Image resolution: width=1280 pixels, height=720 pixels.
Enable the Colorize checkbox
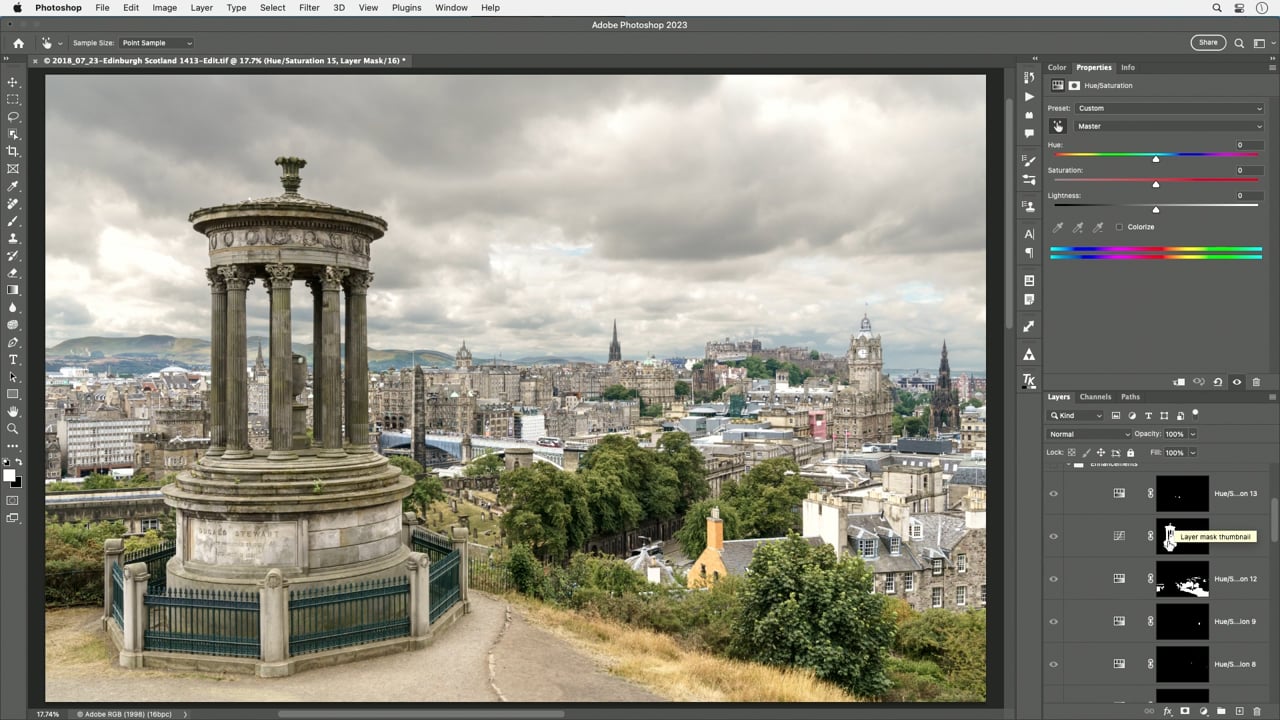coord(1119,227)
